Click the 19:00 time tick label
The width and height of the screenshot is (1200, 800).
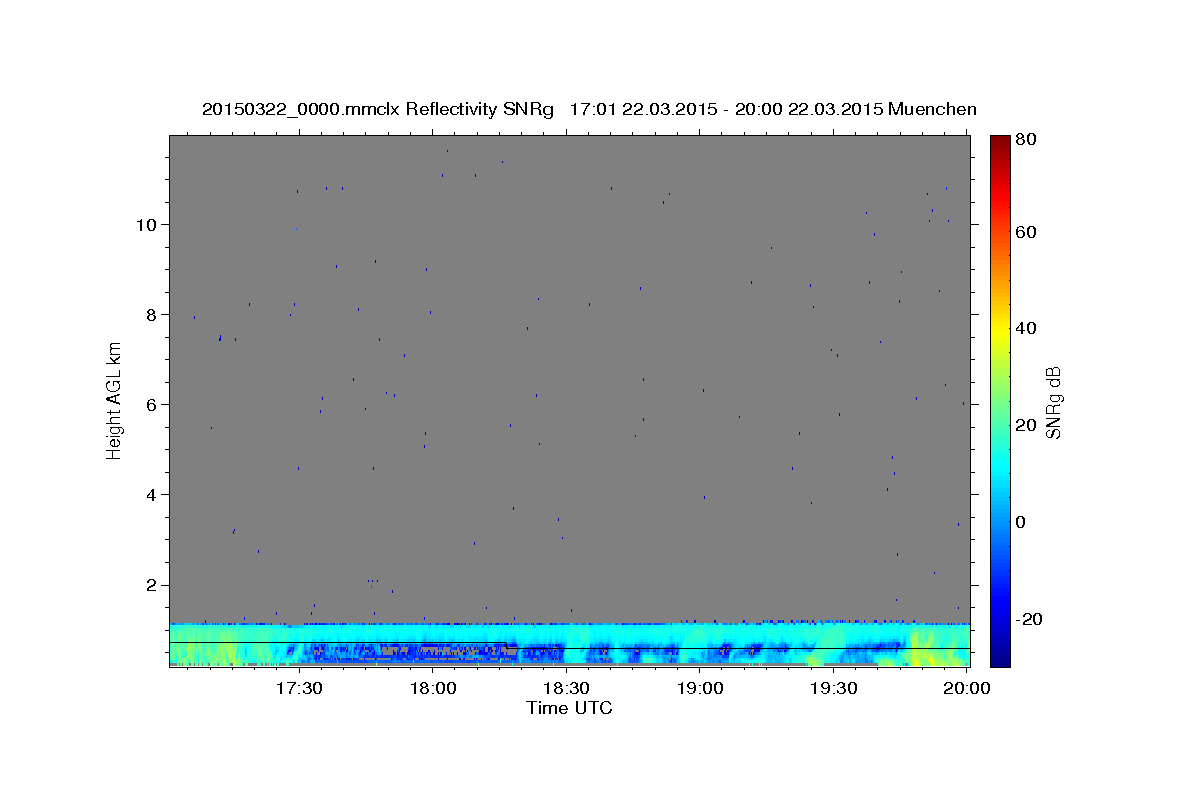coord(700,689)
